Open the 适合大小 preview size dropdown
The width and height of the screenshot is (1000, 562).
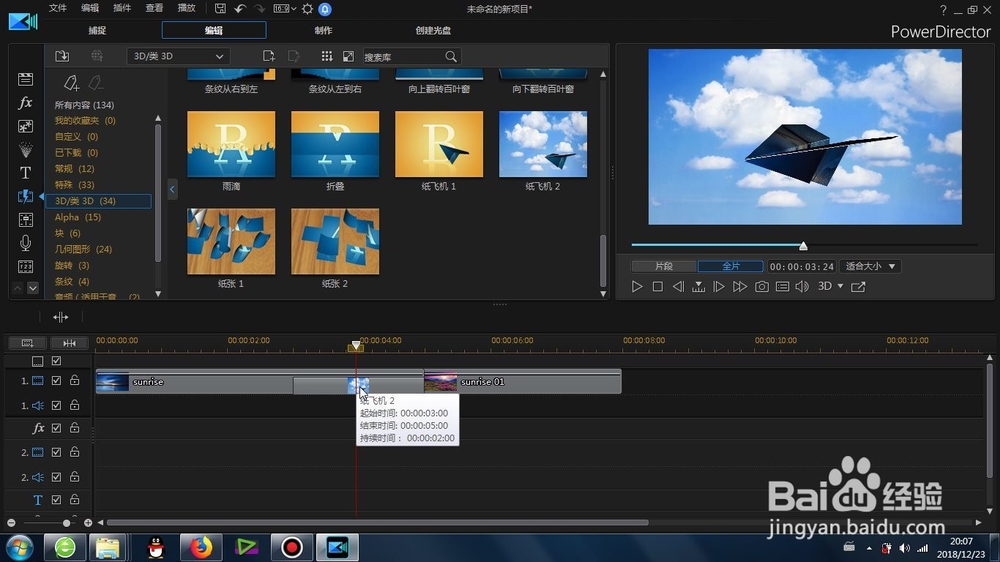[x=871, y=266]
